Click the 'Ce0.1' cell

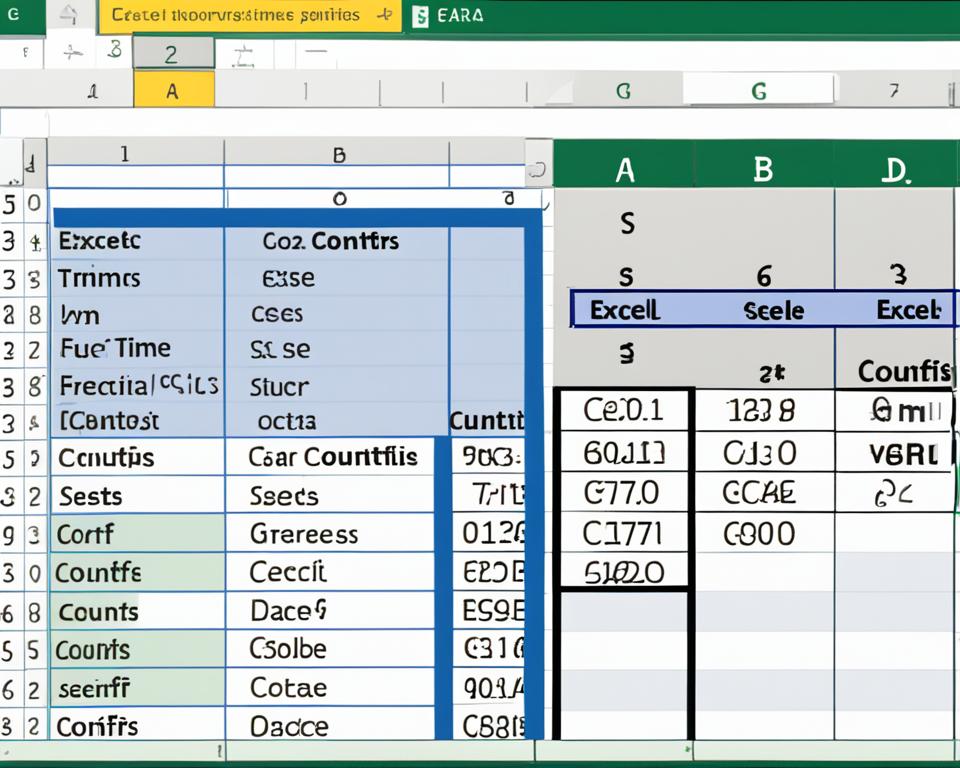coord(624,410)
